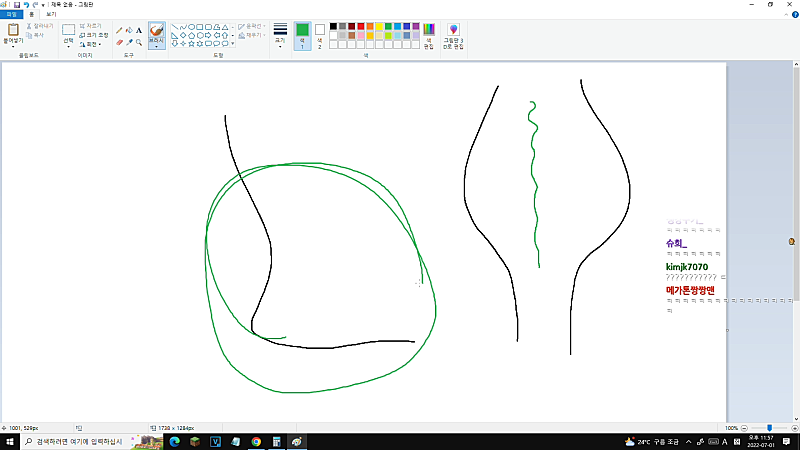The image size is (800, 450).
Task: Select the Pencil tool
Action: pos(119,31)
